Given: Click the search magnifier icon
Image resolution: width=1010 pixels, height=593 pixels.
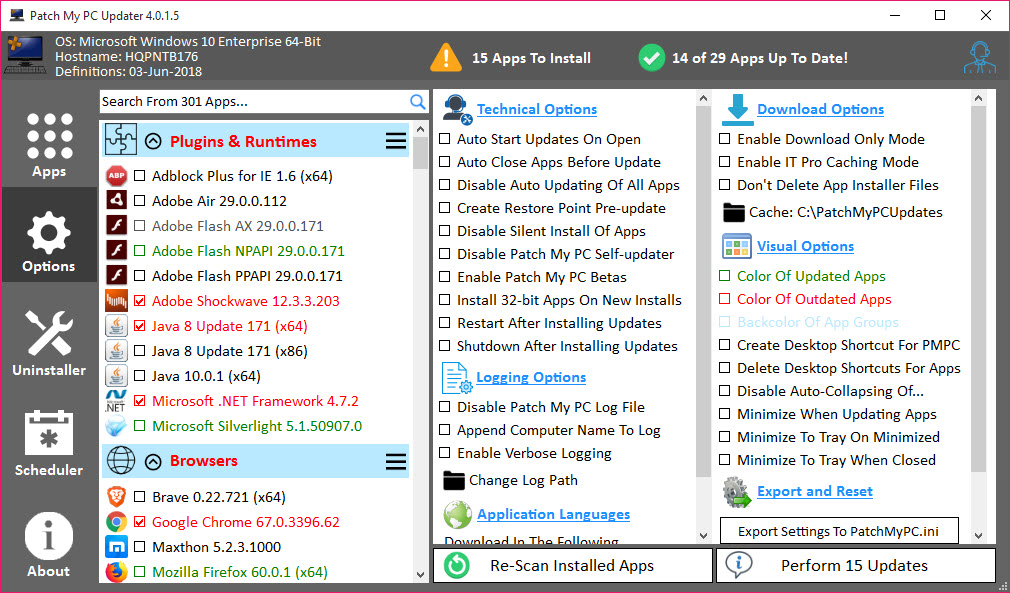Looking at the screenshot, I should (417, 102).
